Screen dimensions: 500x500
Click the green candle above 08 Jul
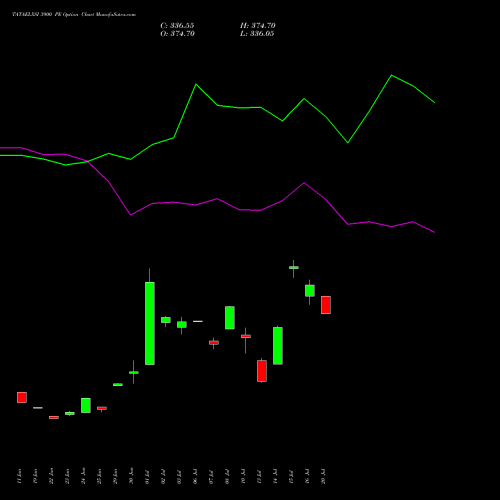tap(230, 318)
